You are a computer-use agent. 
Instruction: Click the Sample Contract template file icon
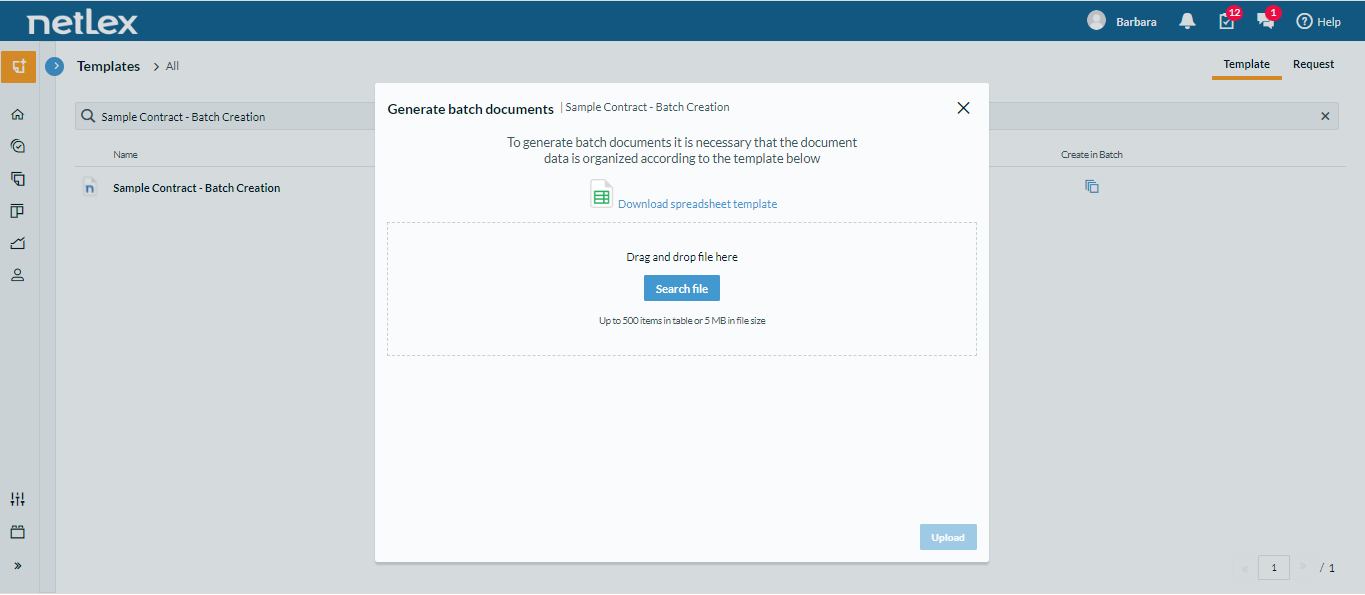(90, 187)
